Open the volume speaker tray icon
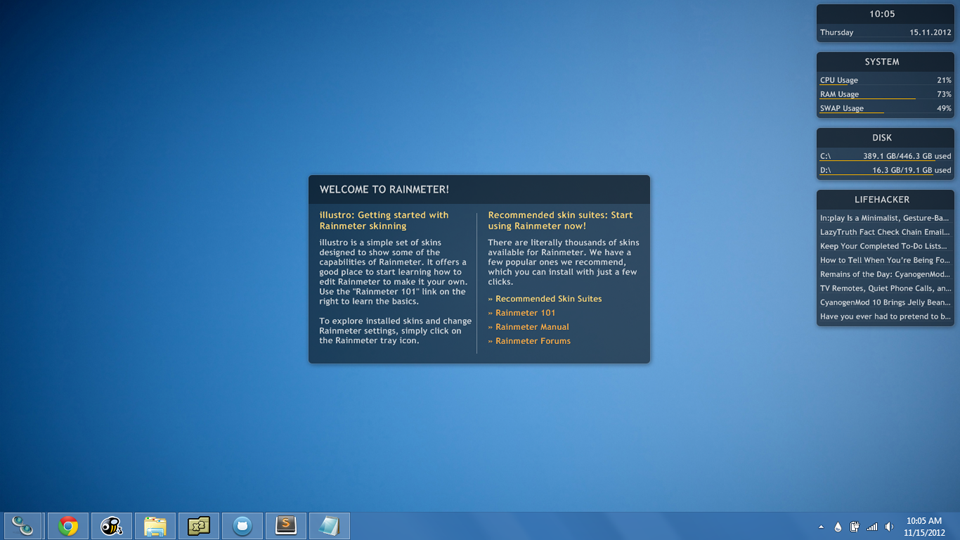The height and width of the screenshot is (540, 960). point(890,527)
